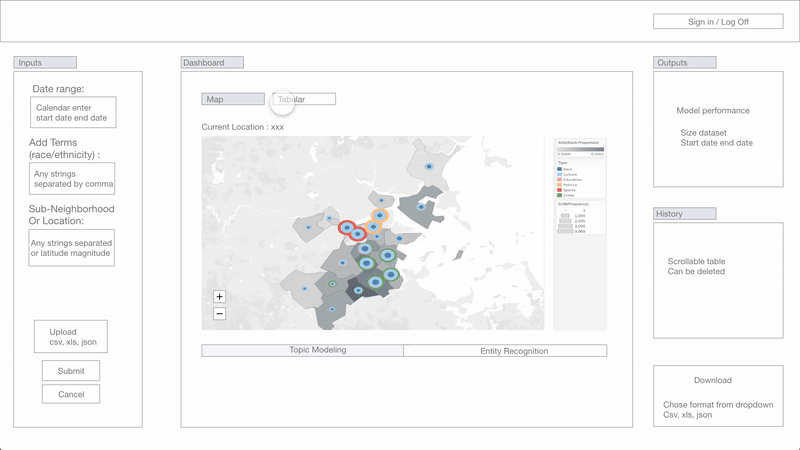Click the Upload csv, xls, json button
Viewport: 800px width, 450px height.
pyautogui.click(x=71, y=337)
